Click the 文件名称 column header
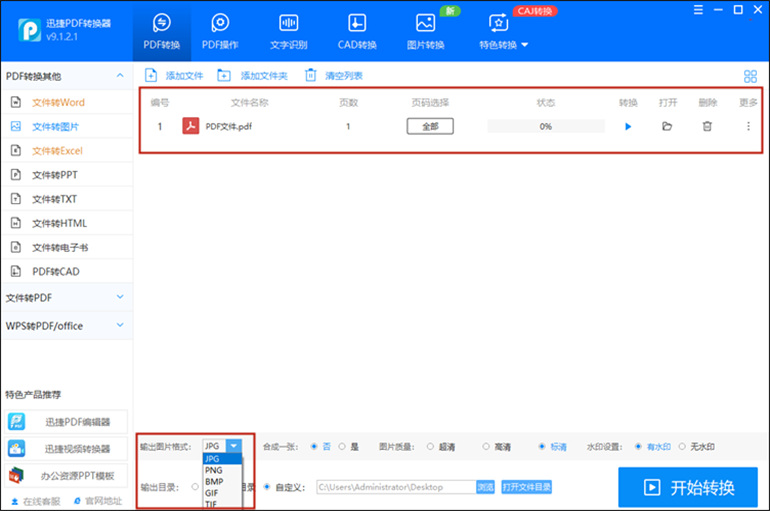This screenshot has height=511, width=770. point(249,103)
